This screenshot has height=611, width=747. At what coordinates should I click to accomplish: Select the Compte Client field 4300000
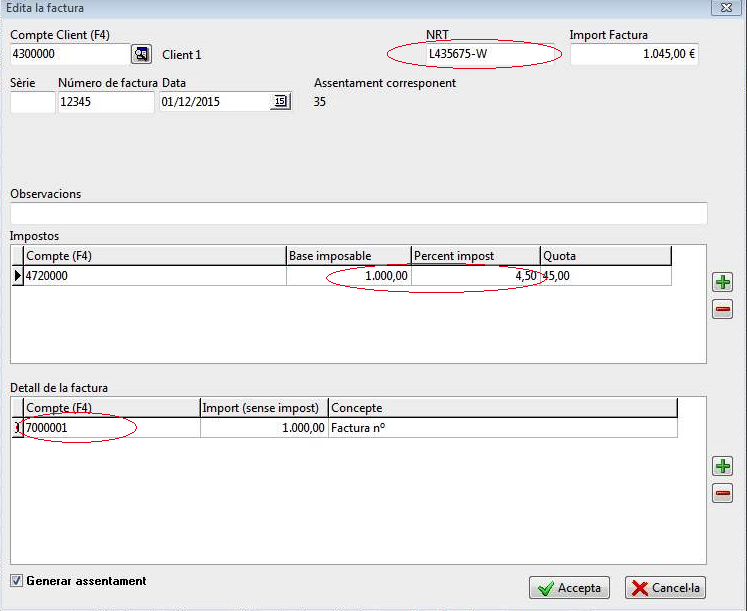tap(70, 54)
